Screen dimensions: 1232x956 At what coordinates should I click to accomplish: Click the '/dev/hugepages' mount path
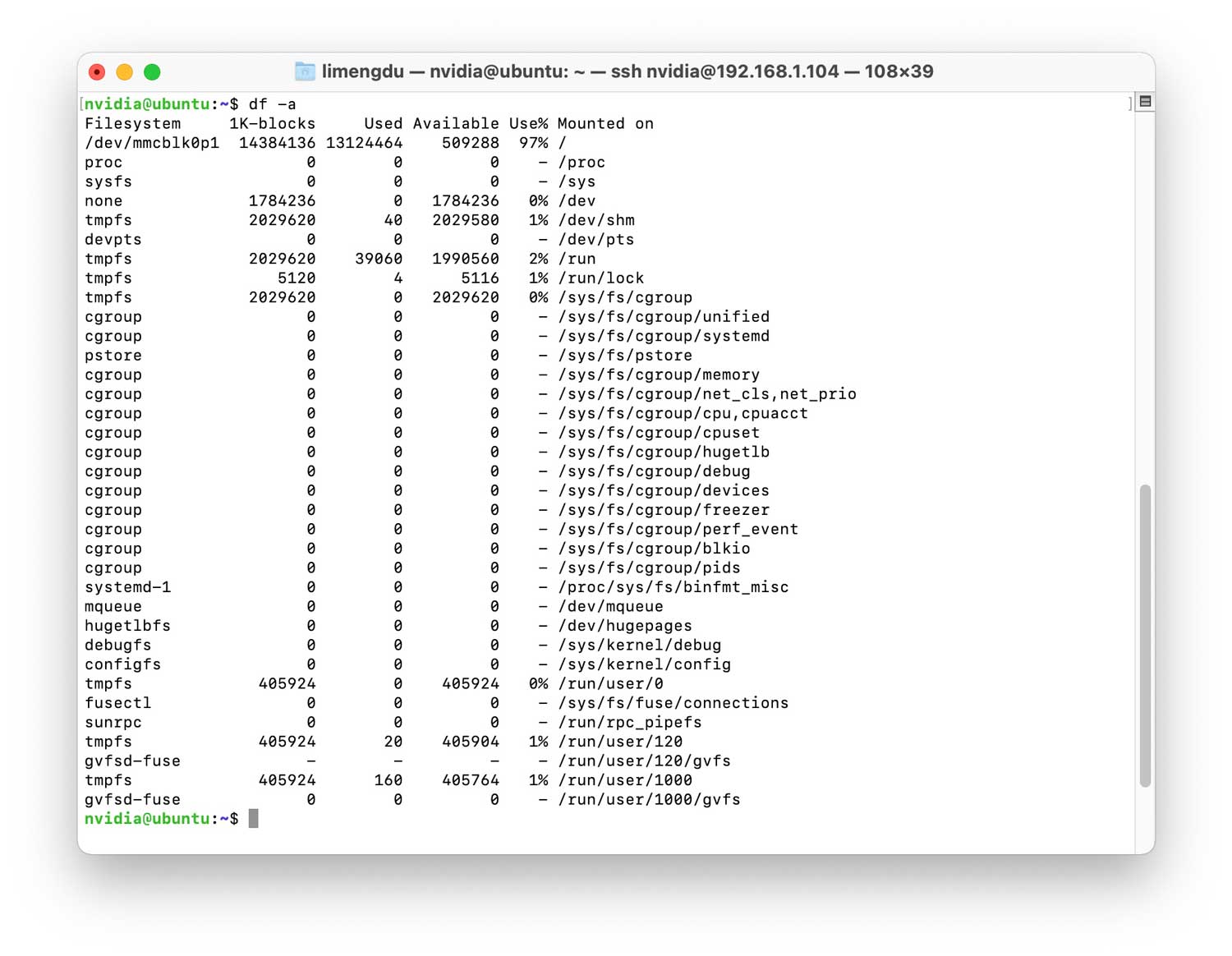pyautogui.click(x=625, y=626)
